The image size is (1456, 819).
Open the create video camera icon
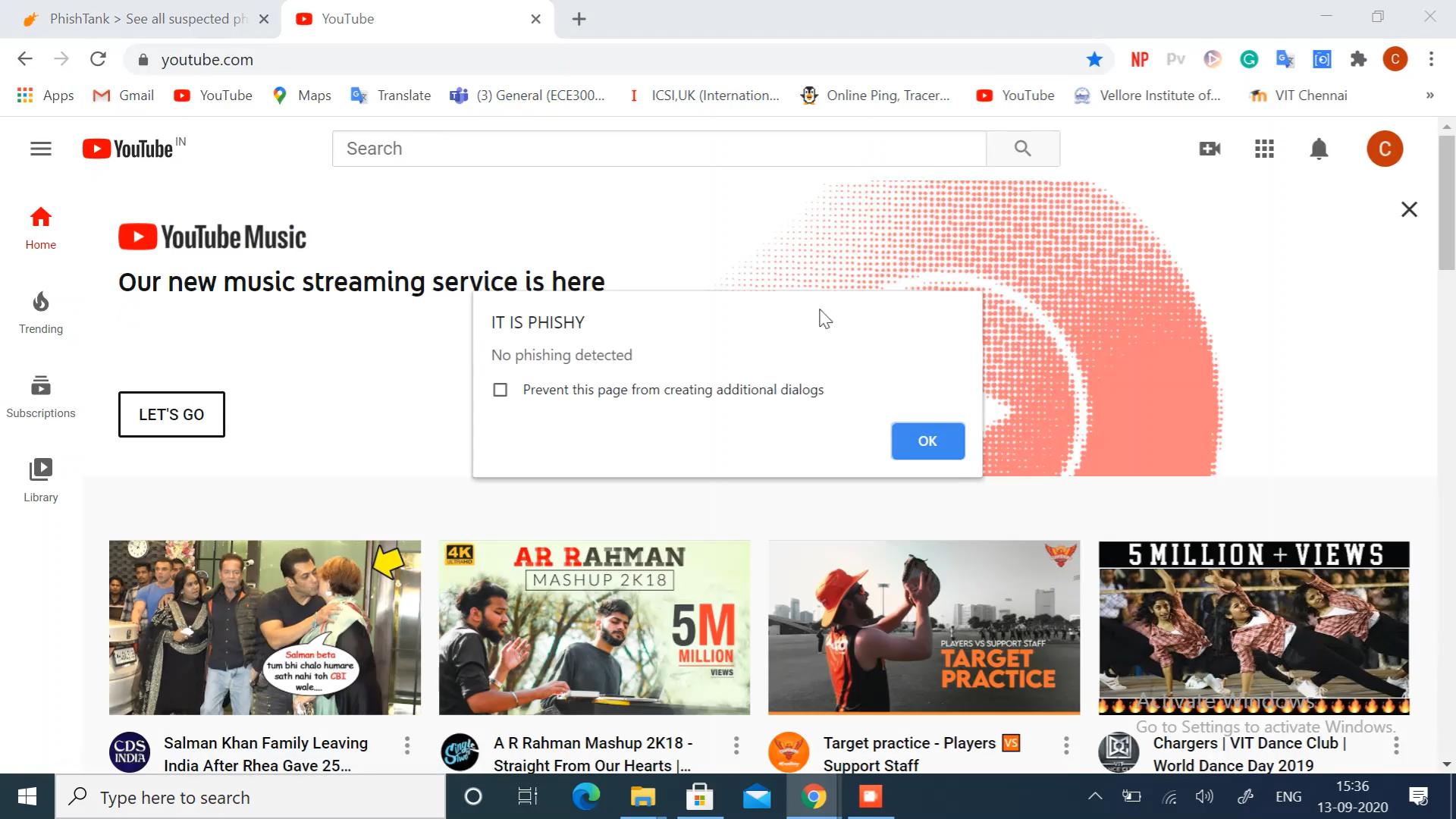[x=1210, y=149]
